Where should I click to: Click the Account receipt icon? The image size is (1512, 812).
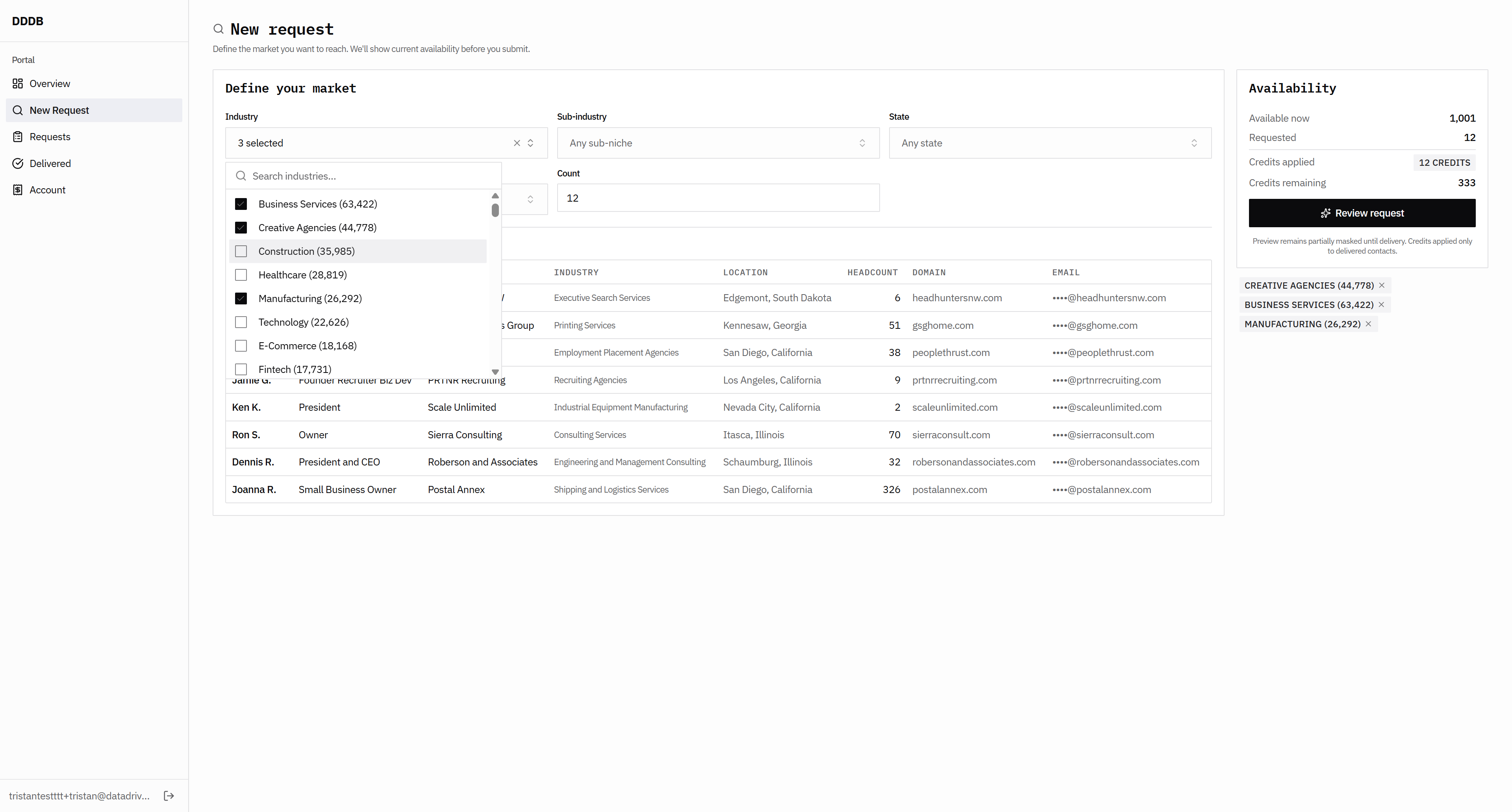[x=18, y=190]
